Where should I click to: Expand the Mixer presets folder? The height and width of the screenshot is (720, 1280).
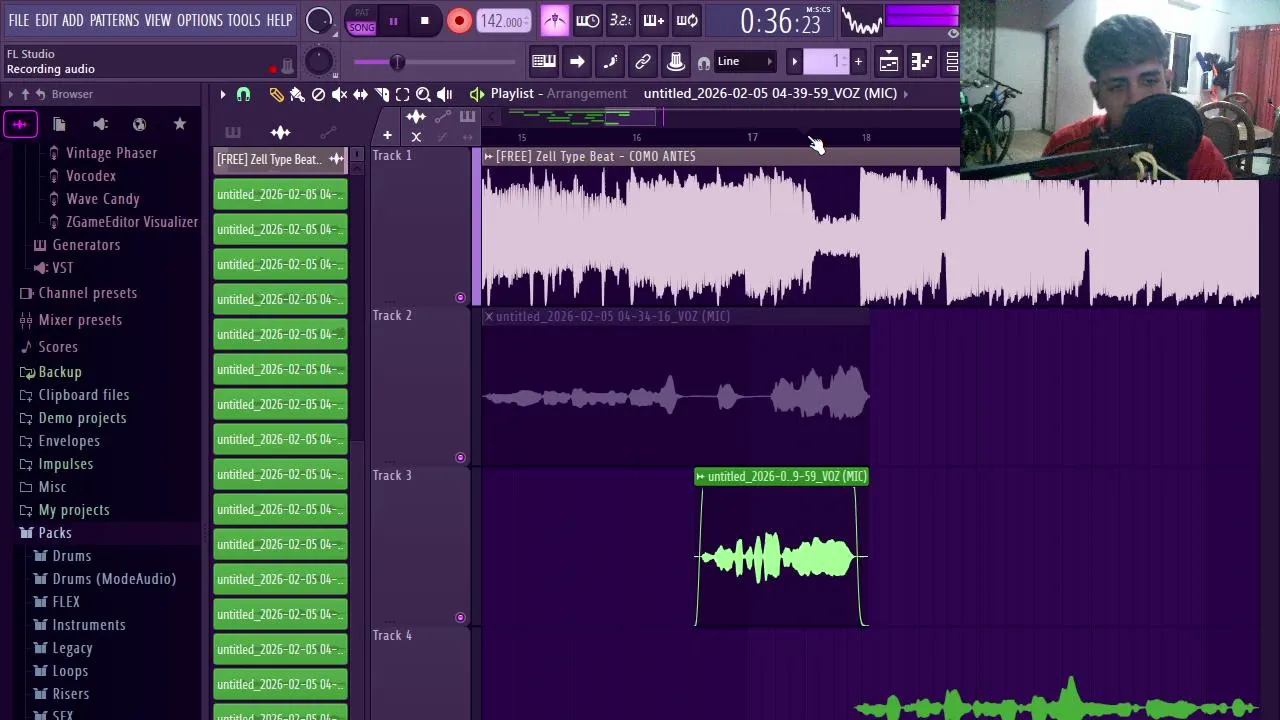(80, 320)
